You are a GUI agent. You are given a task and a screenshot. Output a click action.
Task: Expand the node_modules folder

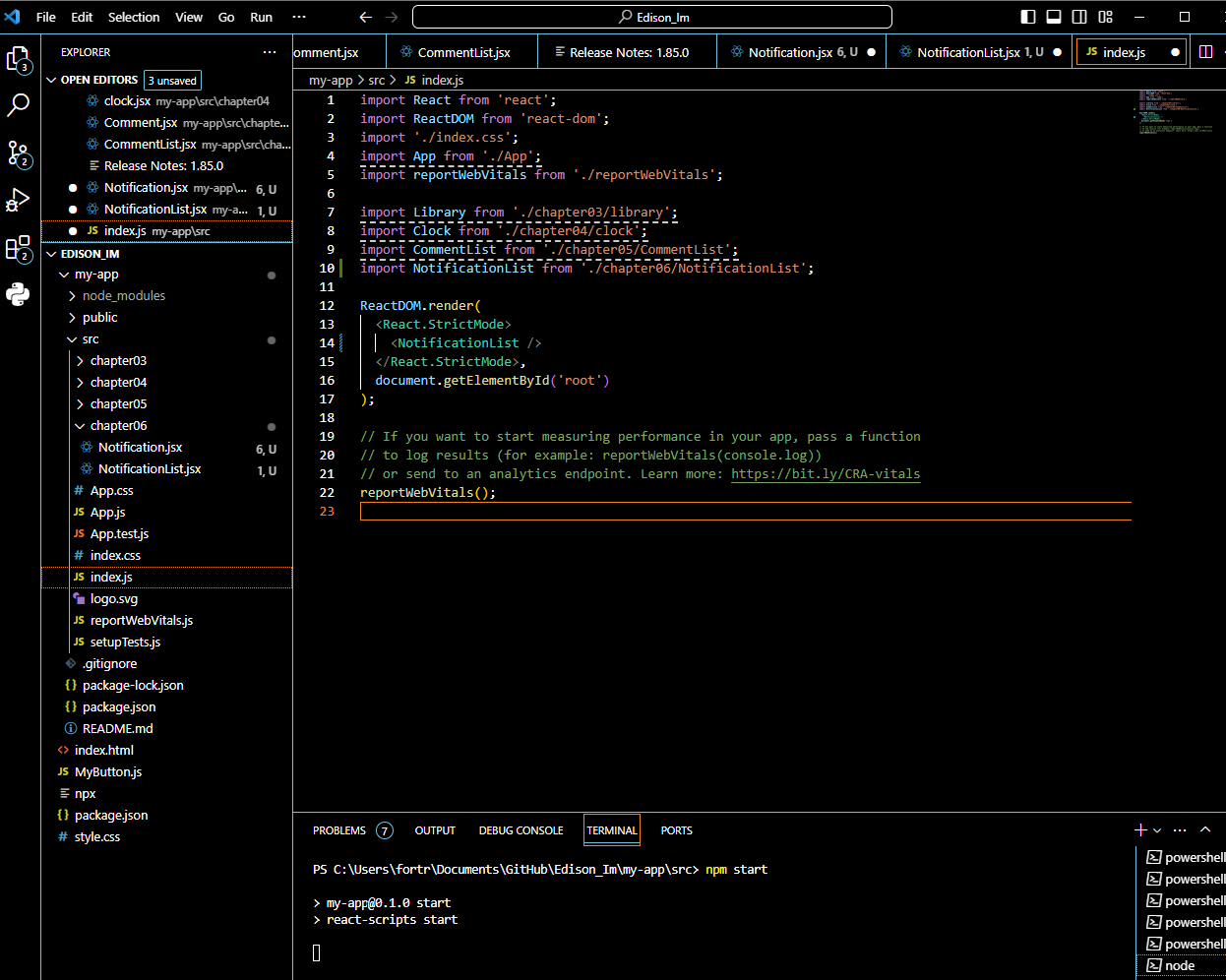pos(123,296)
